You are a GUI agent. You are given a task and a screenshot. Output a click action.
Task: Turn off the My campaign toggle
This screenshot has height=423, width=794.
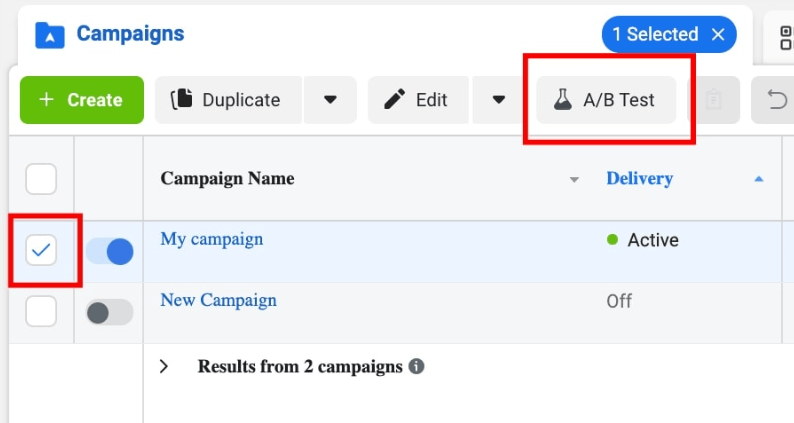click(x=109, y=251)
